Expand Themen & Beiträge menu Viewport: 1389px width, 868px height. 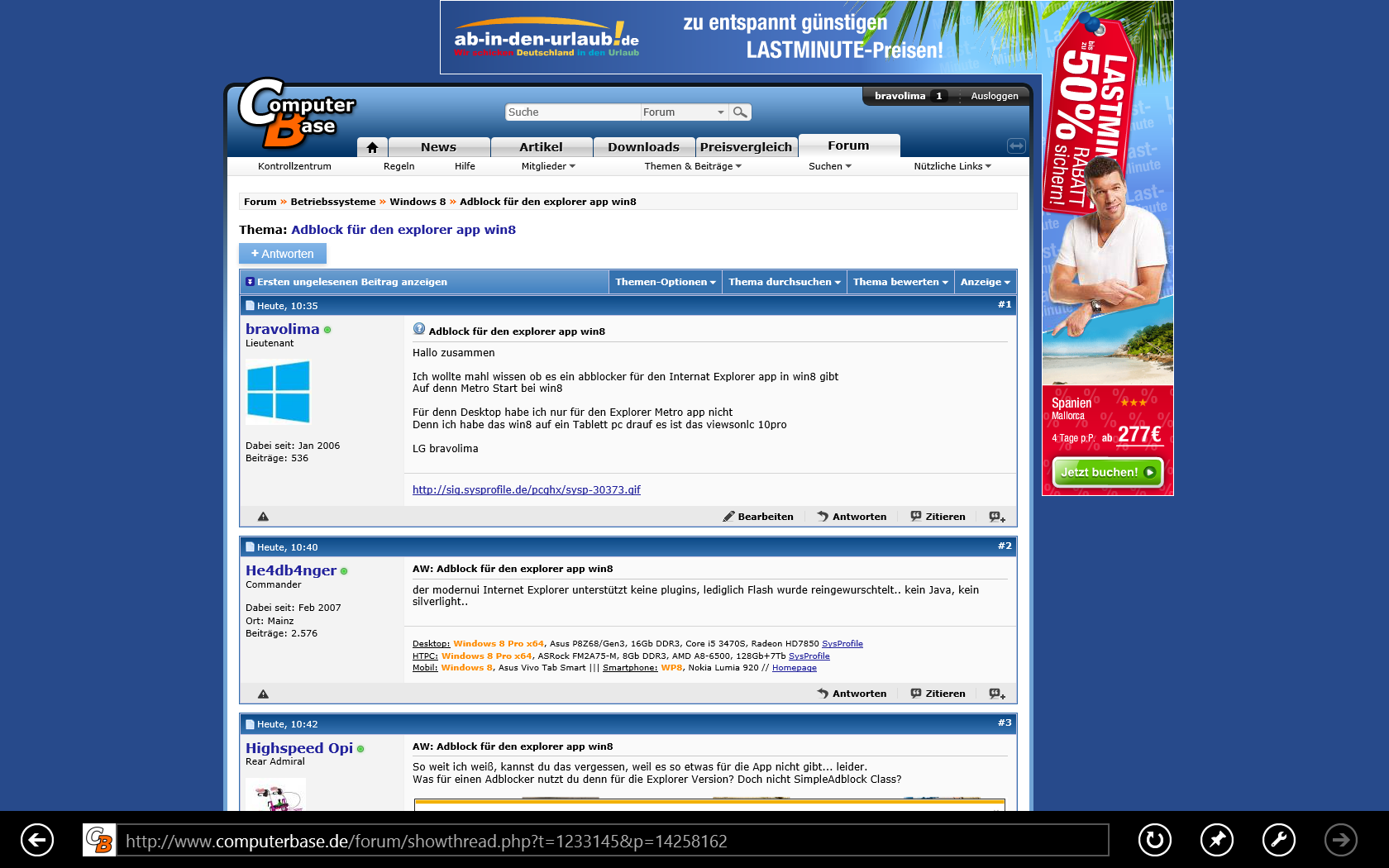[x=693, y=166]
